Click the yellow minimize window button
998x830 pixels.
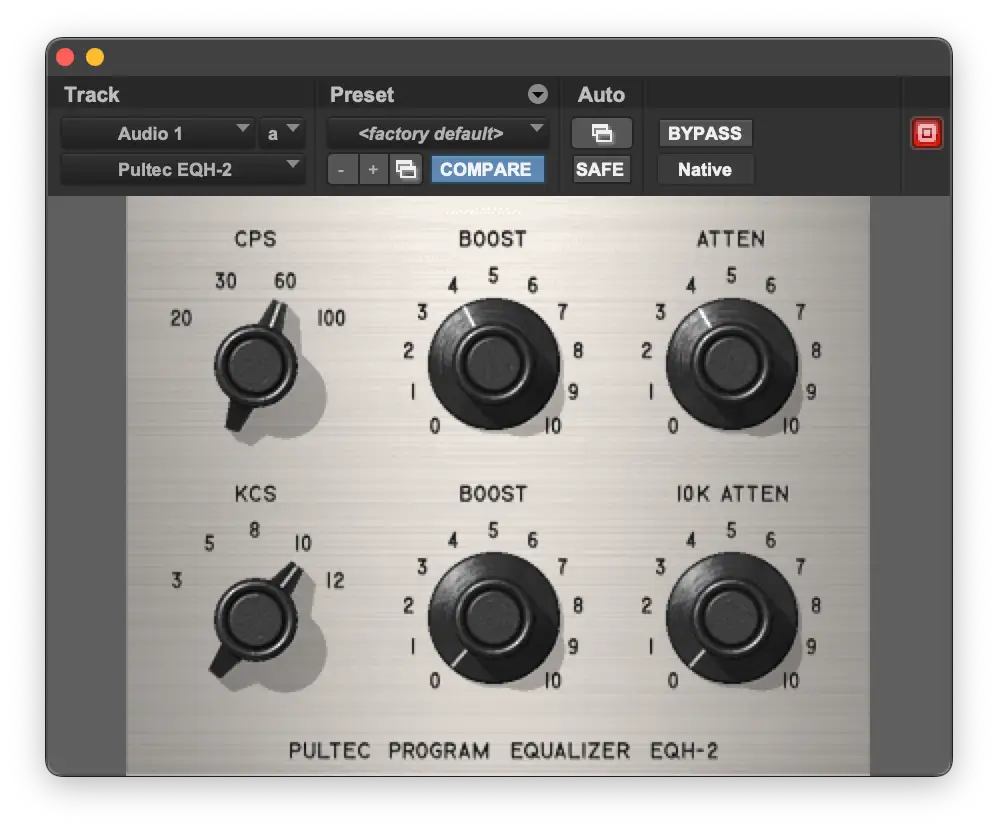coord(95,57)
